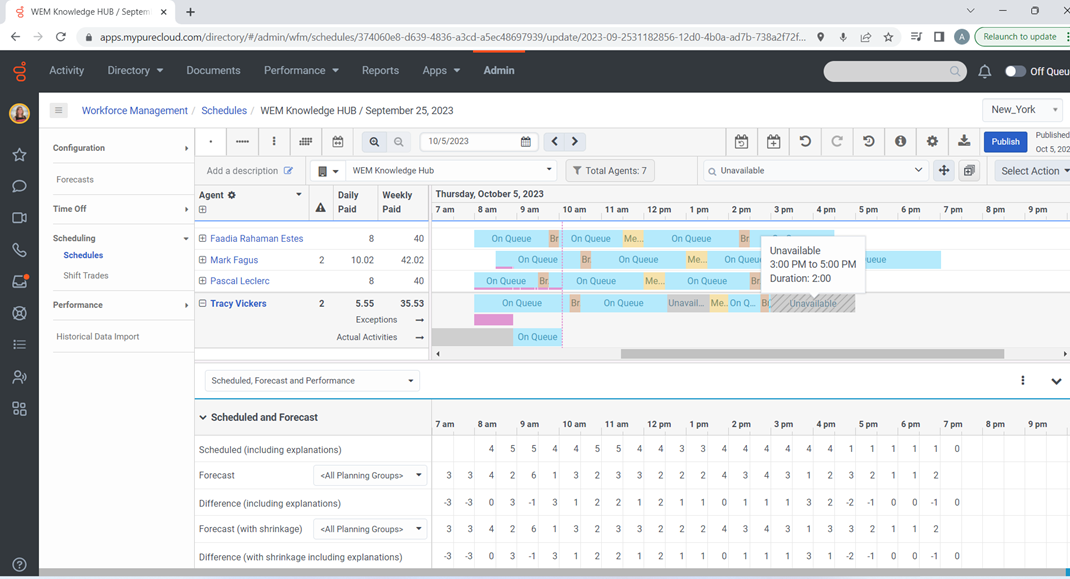Click the undo arrow in schedule toolbar
The image size is (1070, 579).
[x=805, y=142]
